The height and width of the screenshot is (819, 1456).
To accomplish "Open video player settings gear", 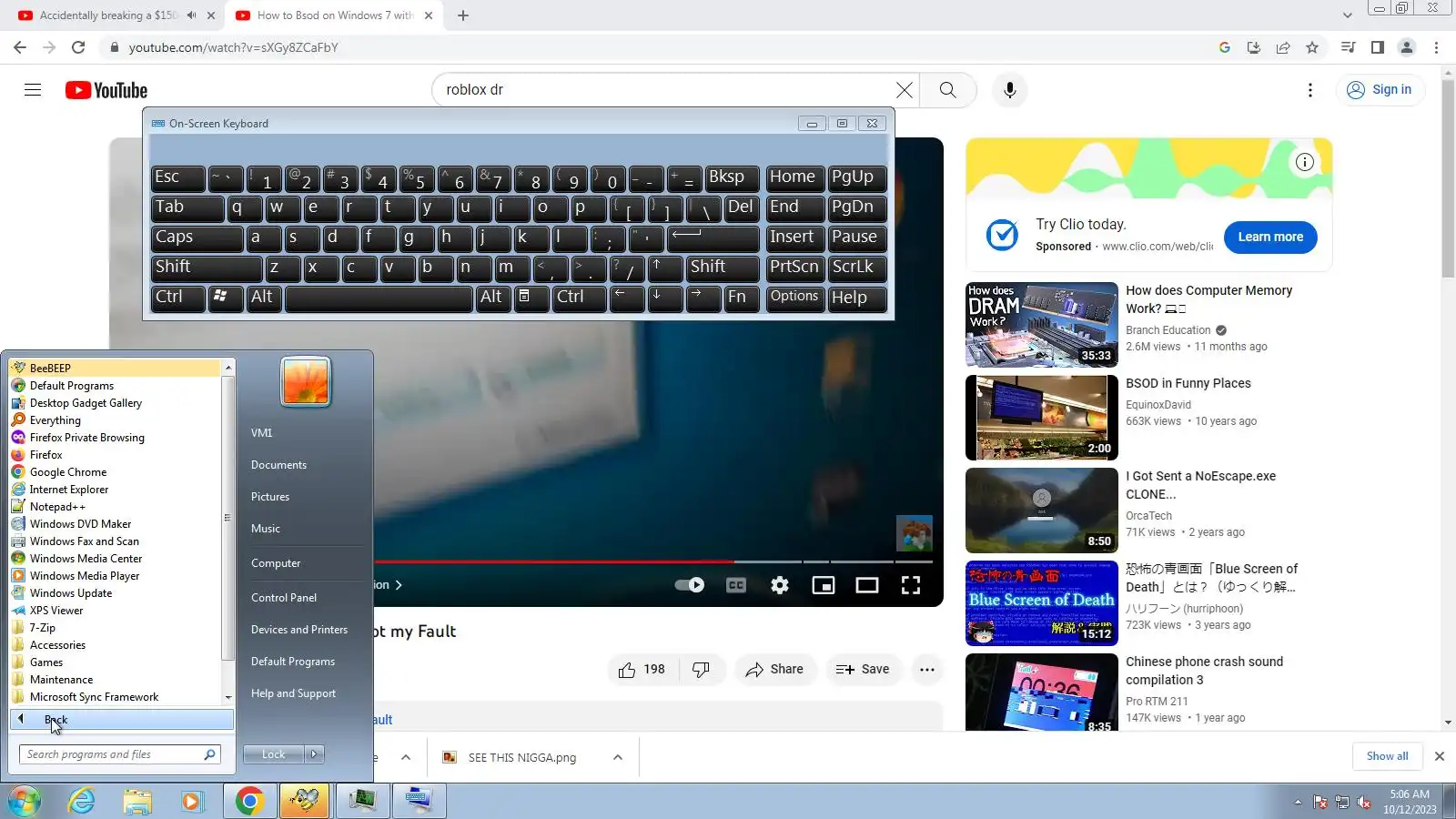I will [780, 585].
